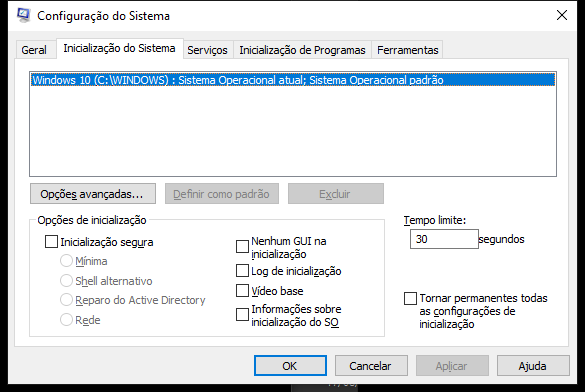Click the Tempo limite seconds field
The image size is (585, 392).
[x=444, y=239]
